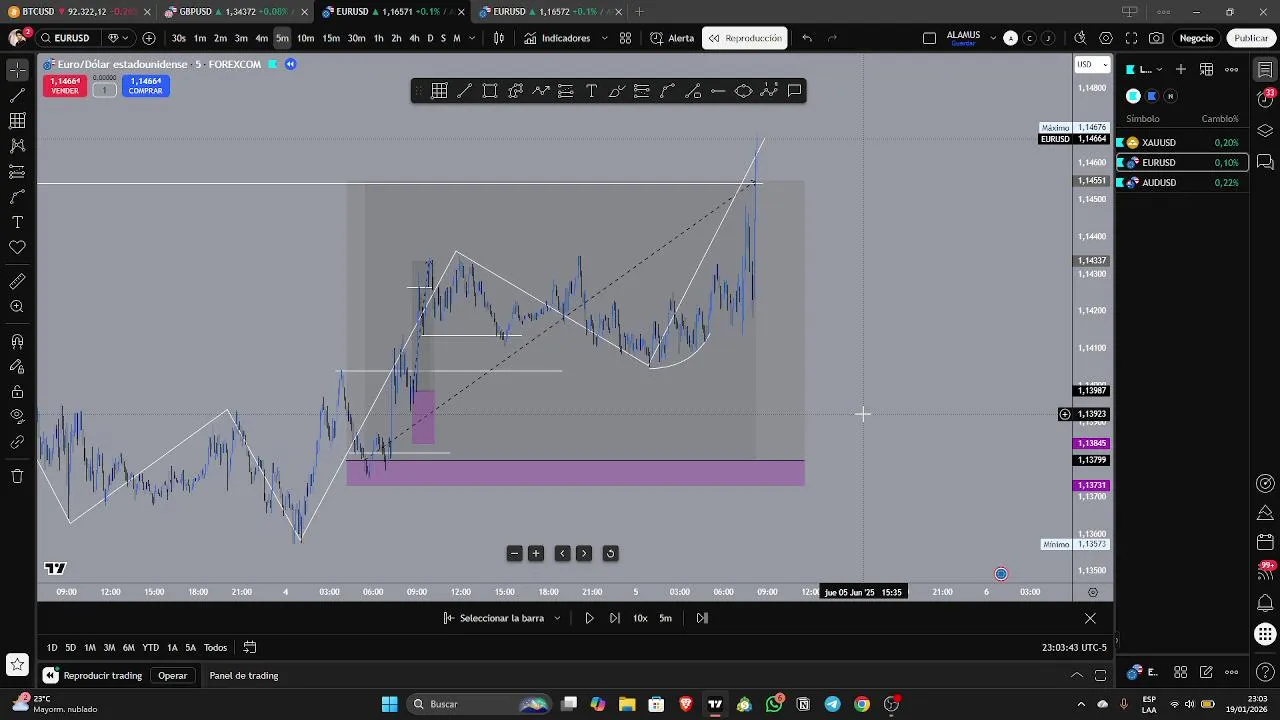Select the Trend line tool in left sidebar
This screenshot has height=720, width=1280.
(x=17, y=96)
